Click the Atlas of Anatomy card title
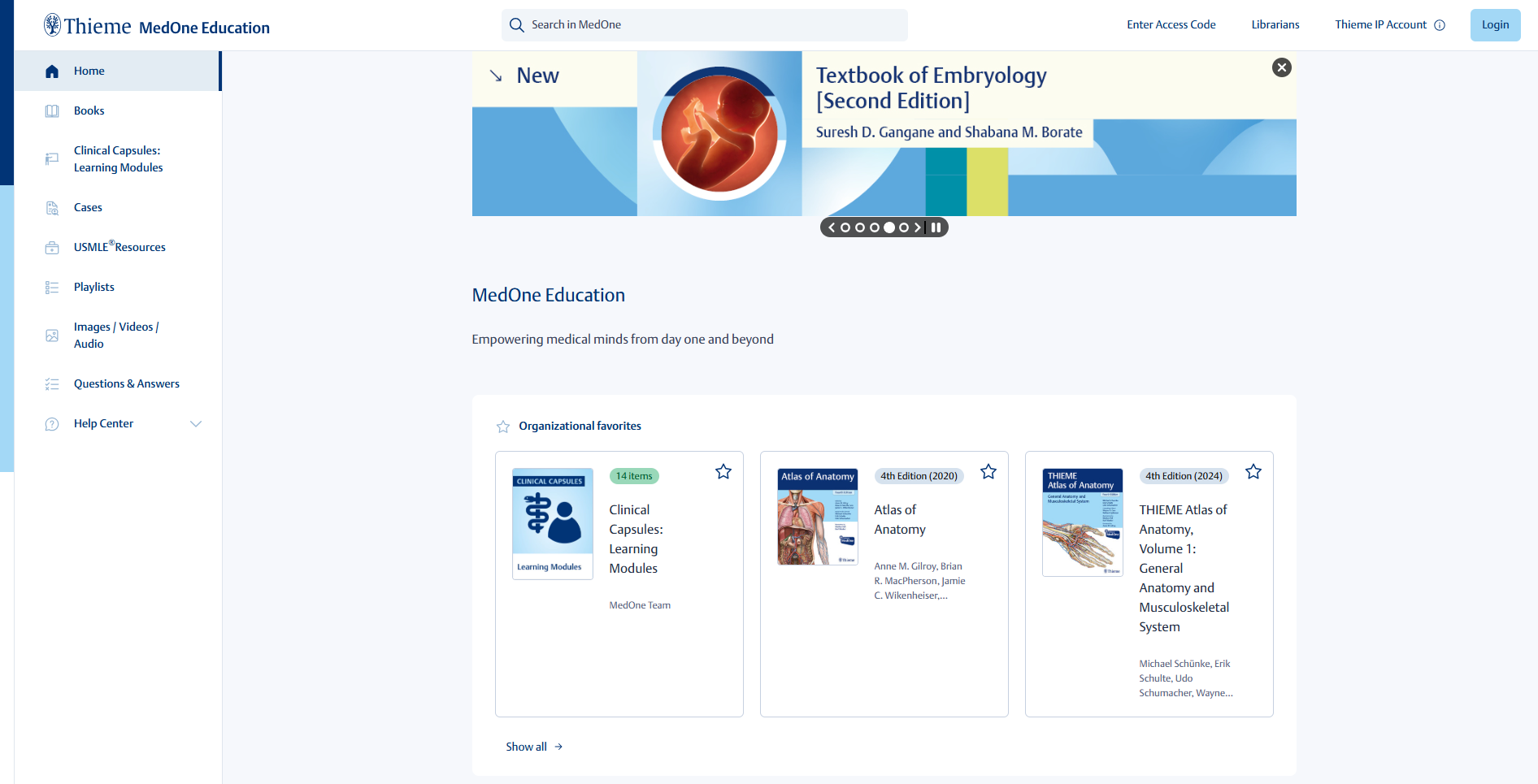The height and width of the screenshot is (784, 1538). (x=900, y=520)
